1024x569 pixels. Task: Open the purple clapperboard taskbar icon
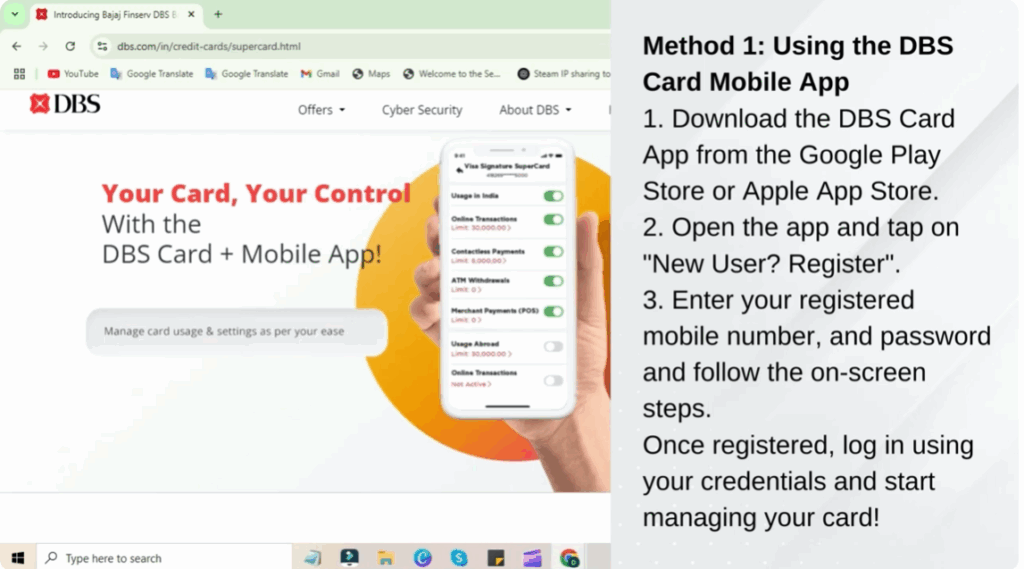pyautogui.click(x=532, y=558)
